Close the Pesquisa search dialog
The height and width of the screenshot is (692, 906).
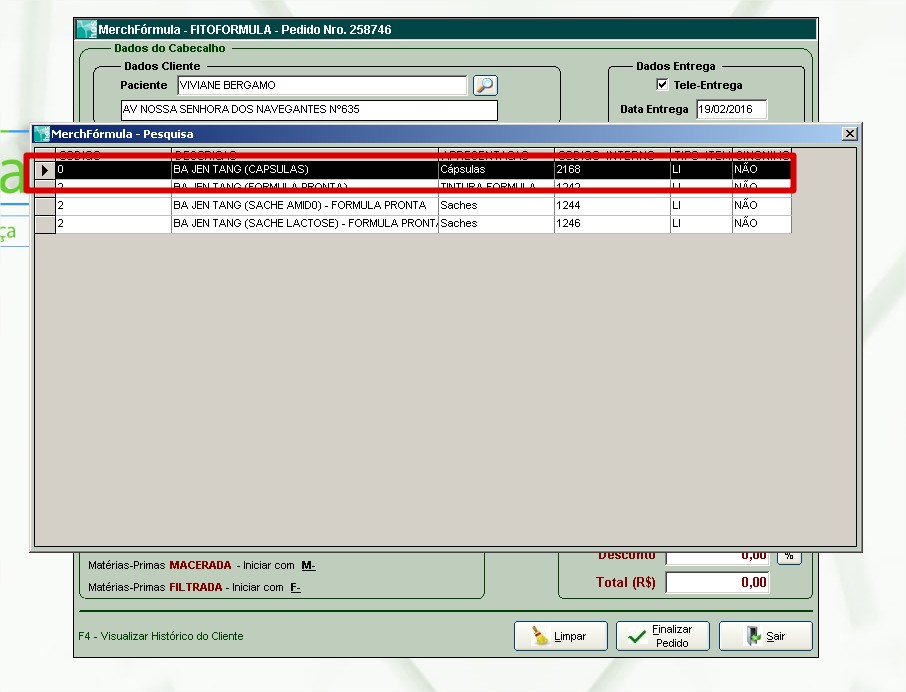pyautogui.click(x=849, y=133)
